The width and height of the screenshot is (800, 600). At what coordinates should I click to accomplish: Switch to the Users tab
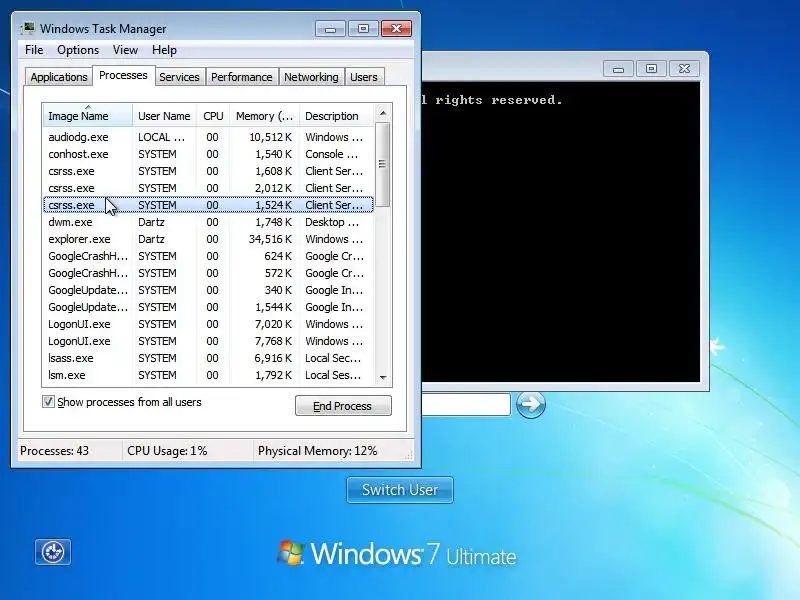[364, 77]
